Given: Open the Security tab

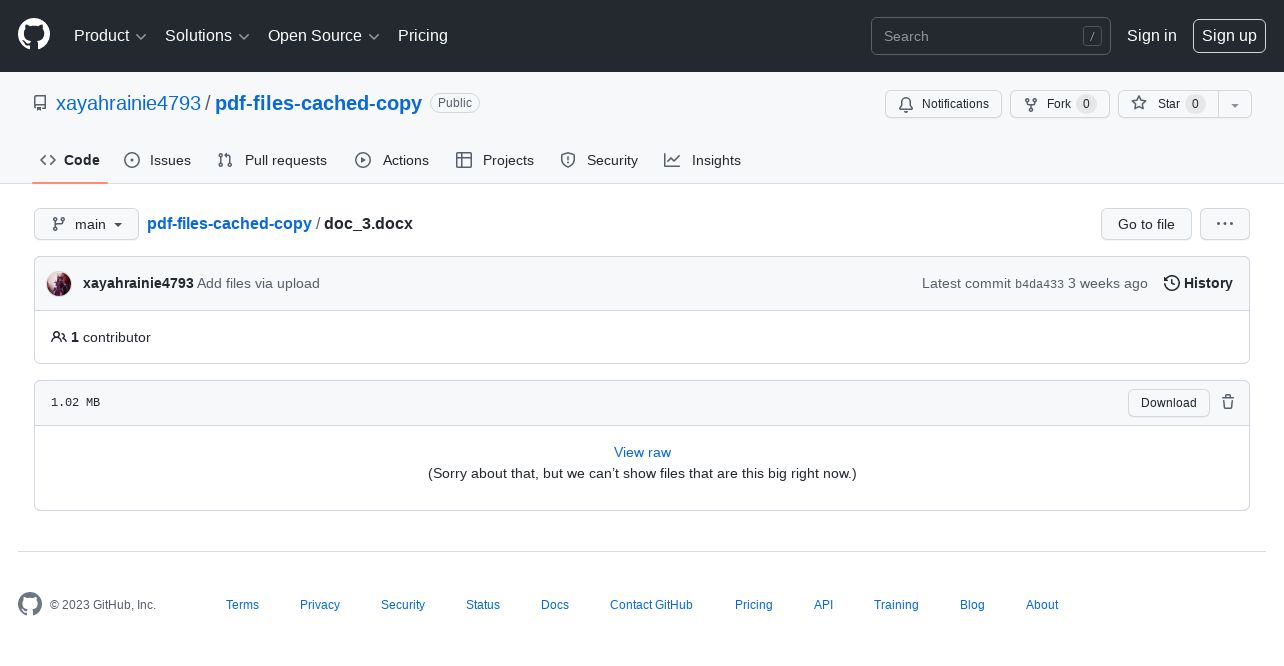Looking at the screenshot, I should (x=599, y=160).
